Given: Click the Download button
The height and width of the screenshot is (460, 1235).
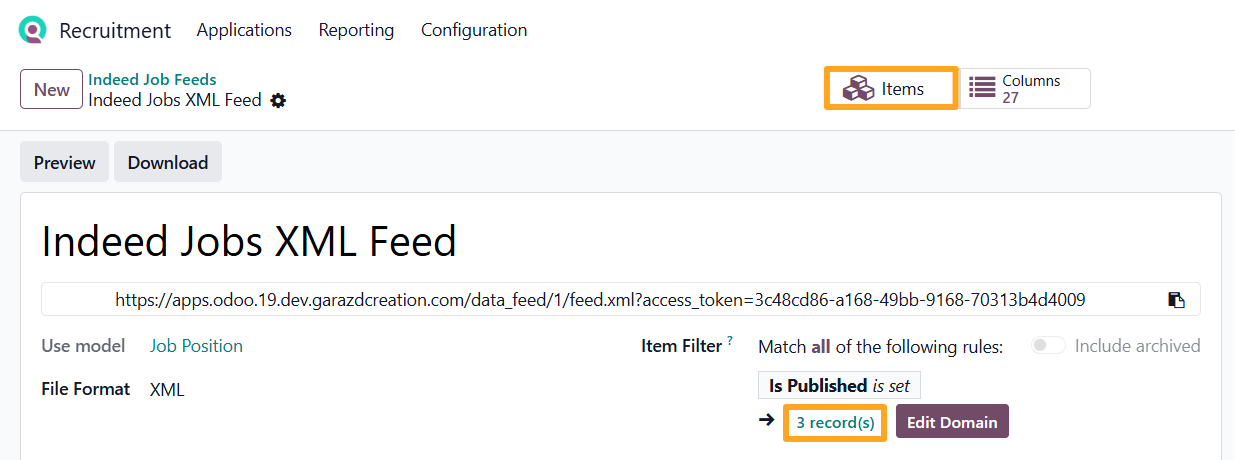Looking at the screenshot, I should (168, 162).
